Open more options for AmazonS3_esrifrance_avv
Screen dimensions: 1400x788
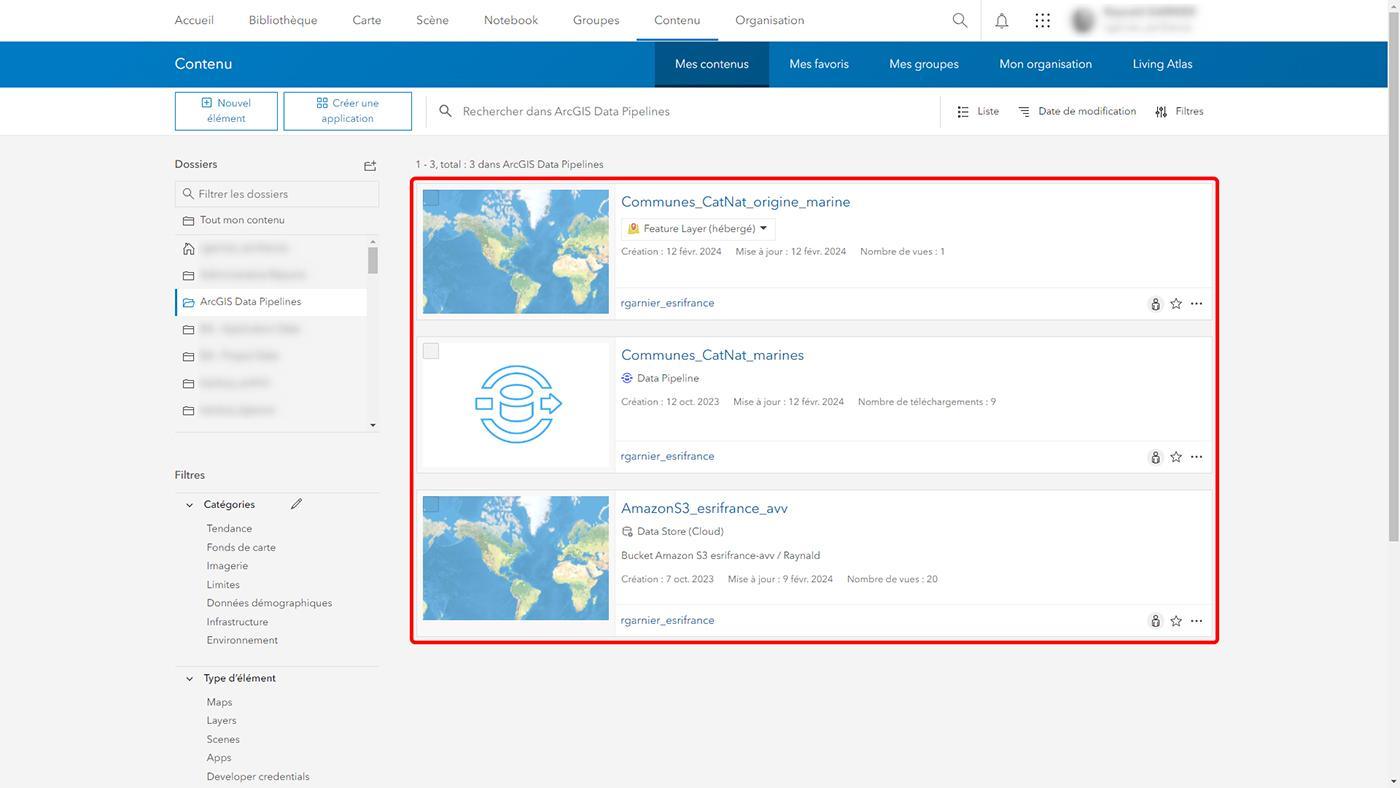tap(1196, 621)
